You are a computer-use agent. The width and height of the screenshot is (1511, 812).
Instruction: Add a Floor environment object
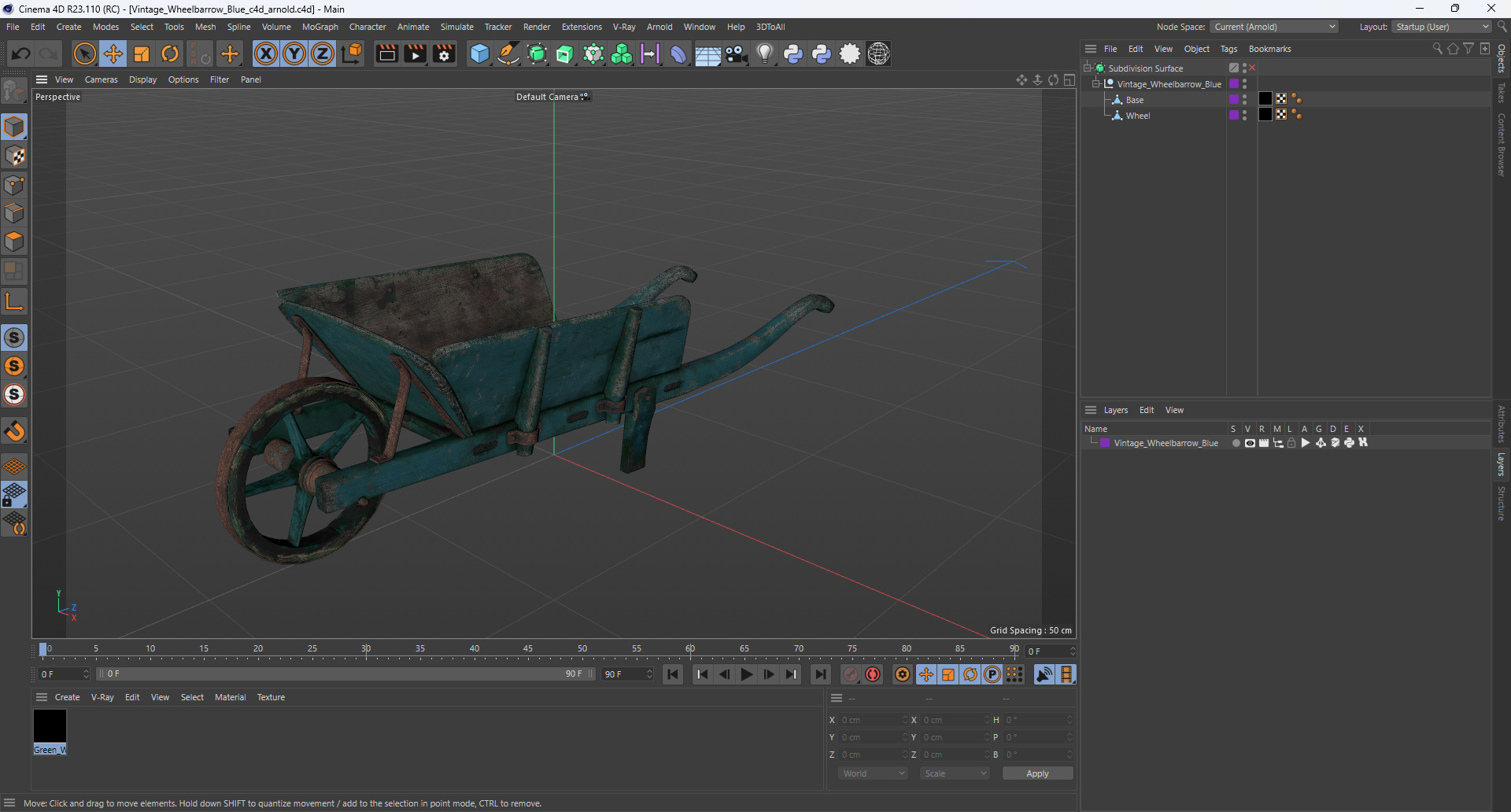coord(707,54)
